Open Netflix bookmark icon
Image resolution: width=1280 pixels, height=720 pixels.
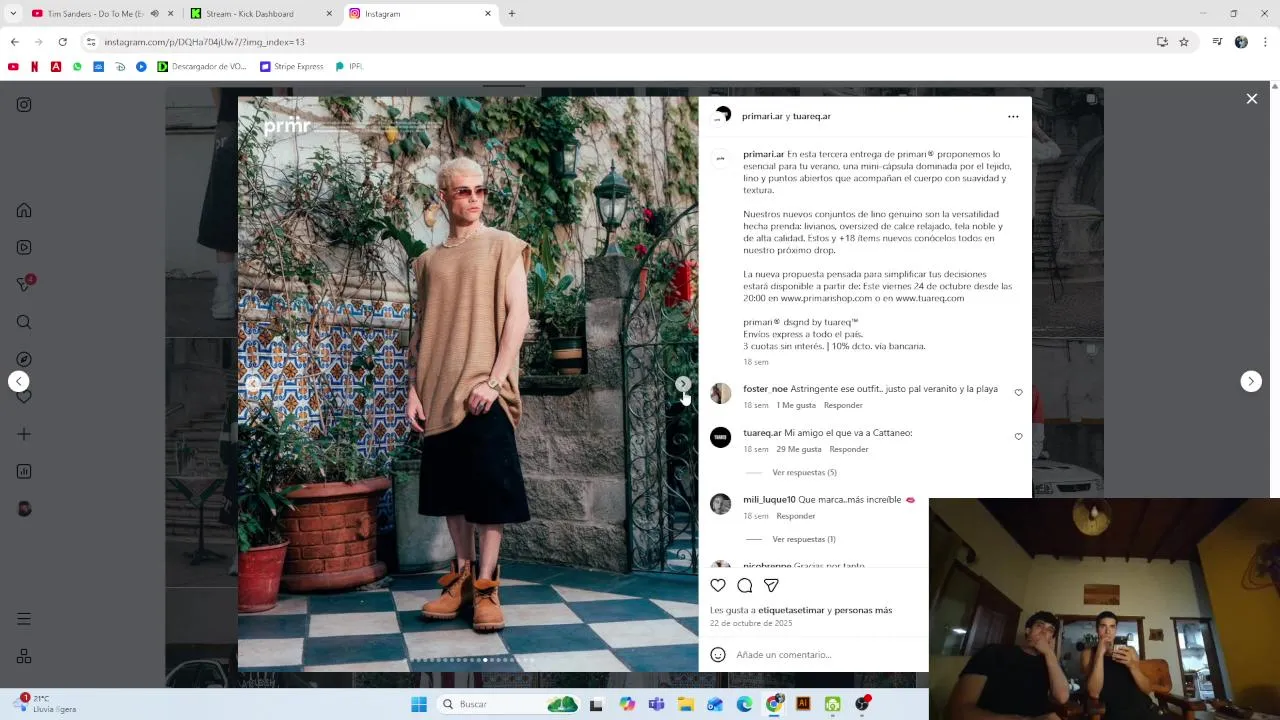[x=34, y=67]
